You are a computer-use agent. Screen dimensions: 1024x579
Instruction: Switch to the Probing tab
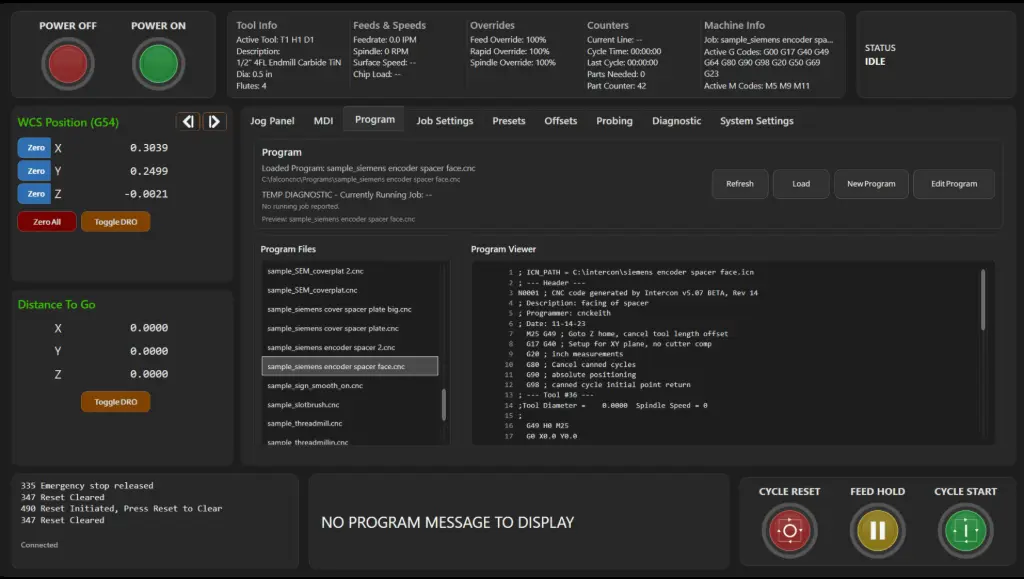point(614,121)
